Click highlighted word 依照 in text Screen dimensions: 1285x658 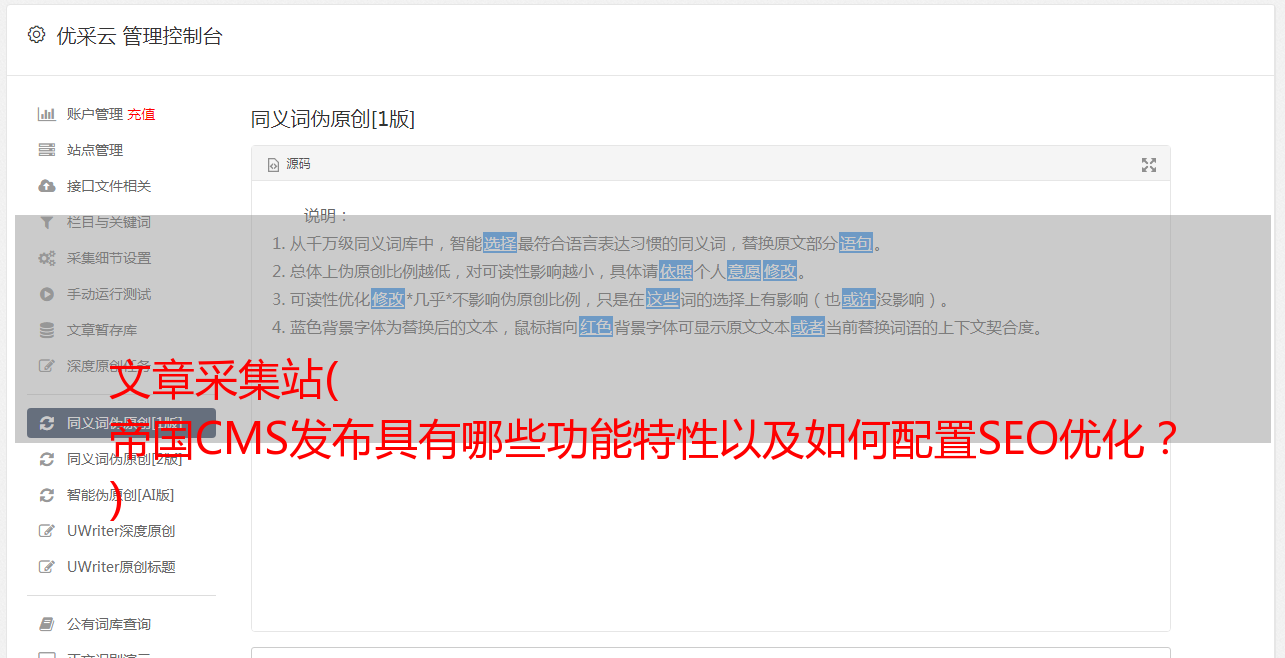[x=676, y=271]
